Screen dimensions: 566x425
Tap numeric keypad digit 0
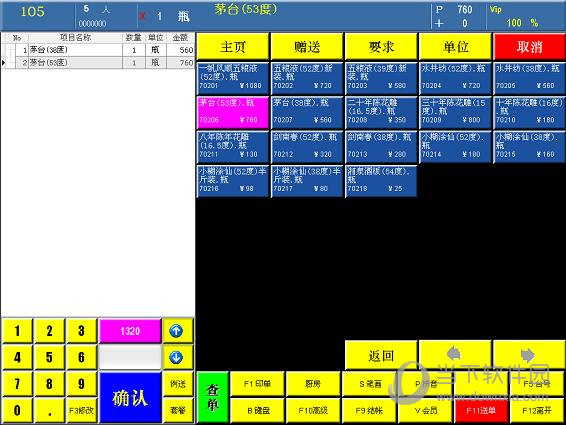[x=17, y=410]
